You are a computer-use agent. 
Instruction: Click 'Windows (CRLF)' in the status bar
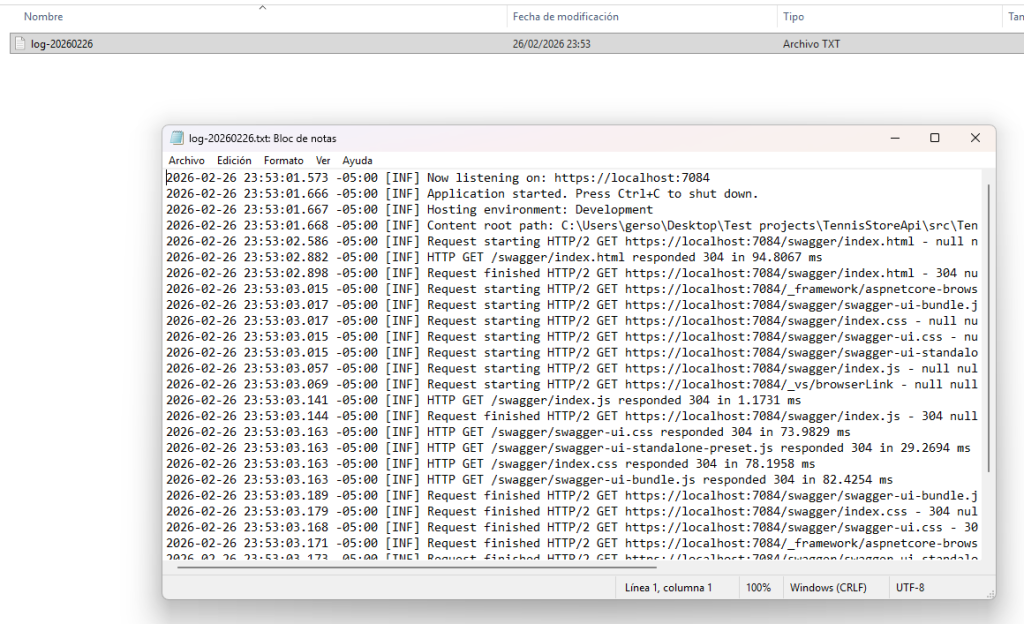[828, 587]
